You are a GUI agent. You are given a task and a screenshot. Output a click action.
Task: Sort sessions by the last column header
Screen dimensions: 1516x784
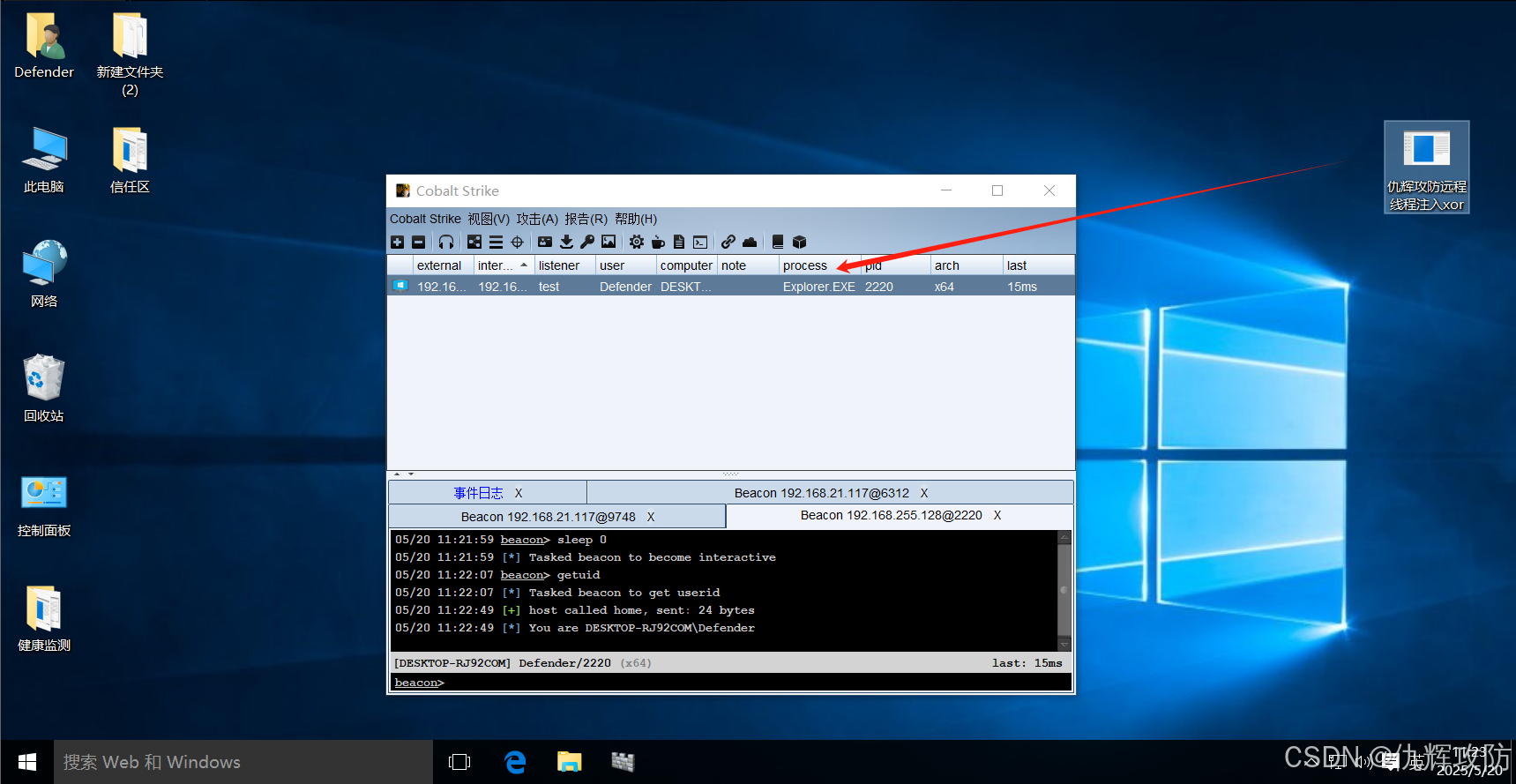pyautogui.click(x=1038, y=265)
